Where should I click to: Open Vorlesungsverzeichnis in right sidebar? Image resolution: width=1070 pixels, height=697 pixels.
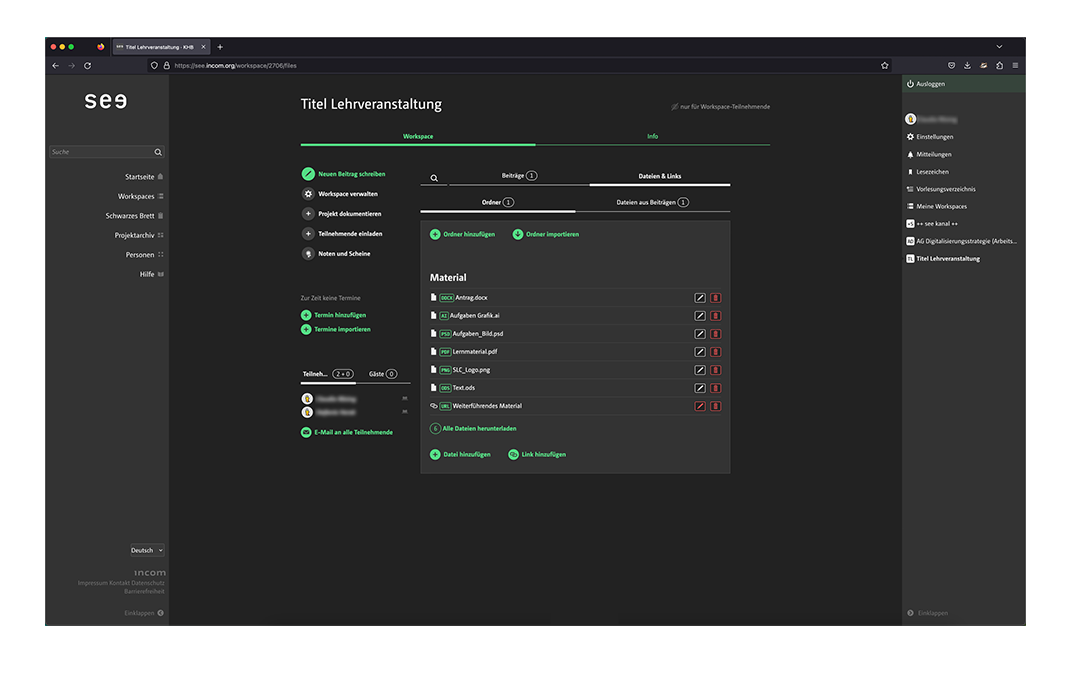tap(940, 189)
